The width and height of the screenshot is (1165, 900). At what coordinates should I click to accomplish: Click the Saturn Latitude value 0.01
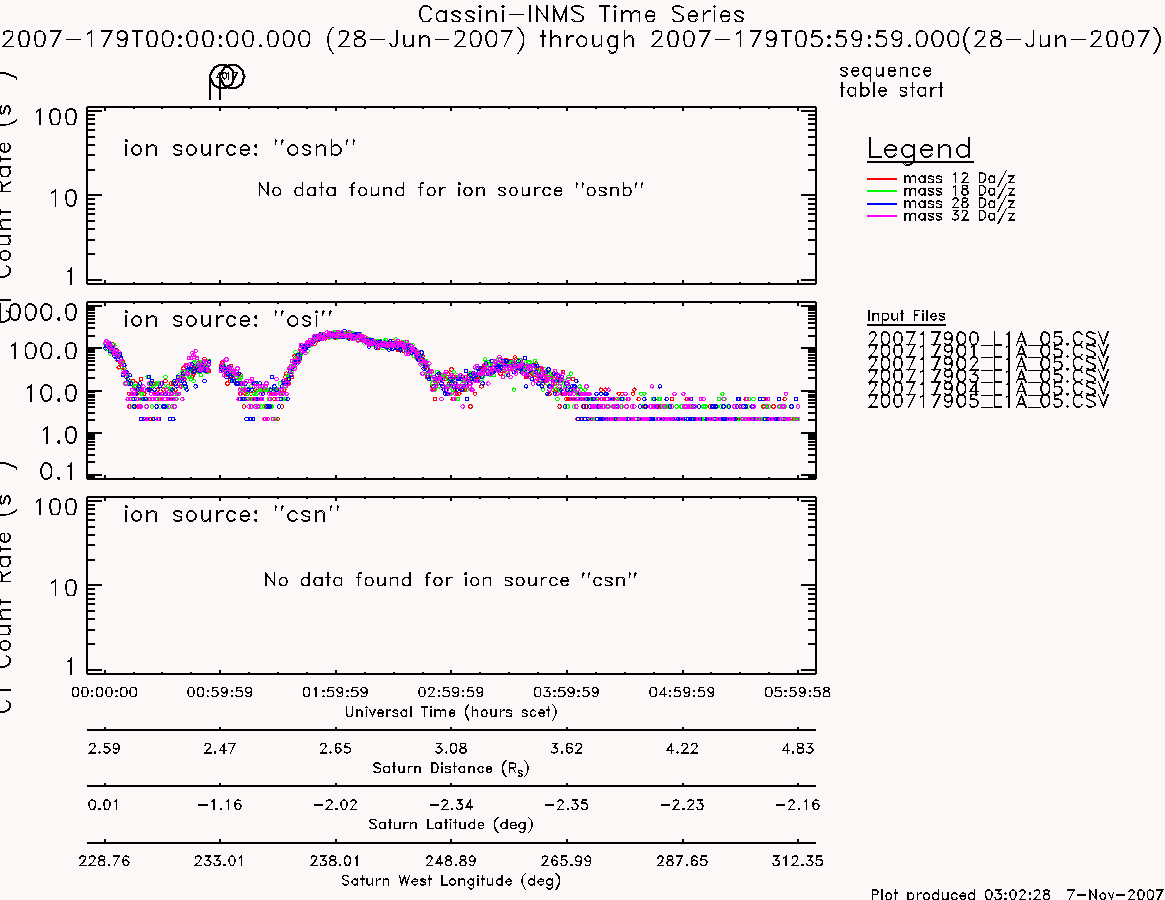pos(103,805)
